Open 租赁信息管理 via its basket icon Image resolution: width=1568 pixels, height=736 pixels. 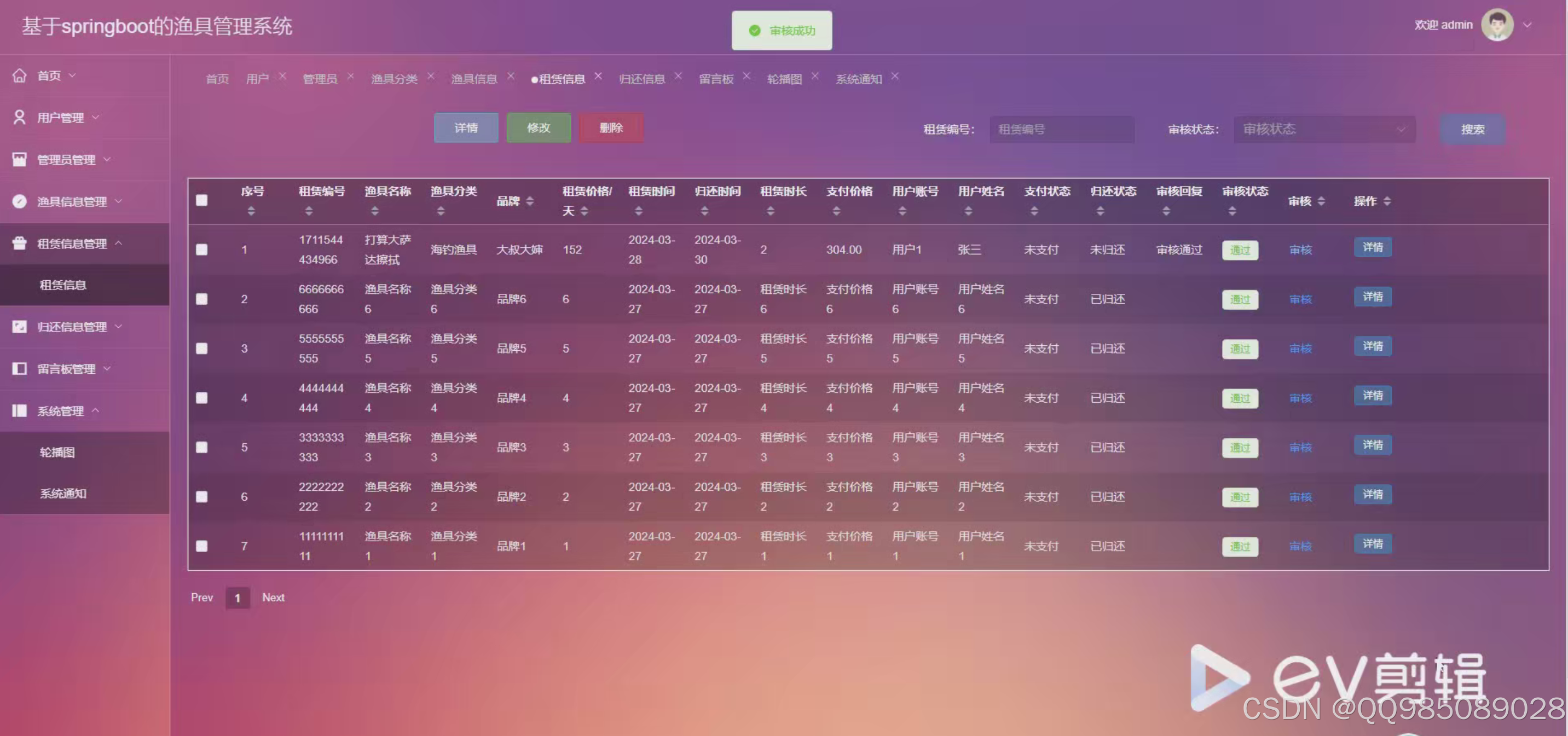(x=19, y=243)
